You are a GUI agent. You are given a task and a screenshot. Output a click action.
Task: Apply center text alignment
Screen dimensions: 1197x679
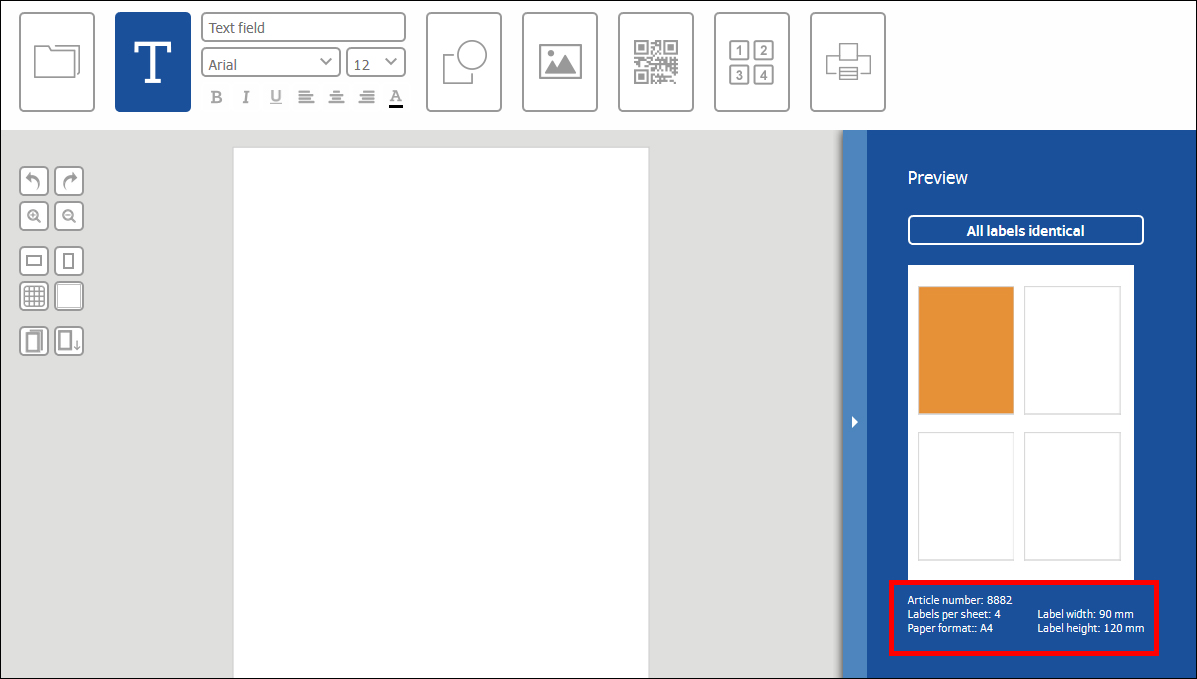coord(336,97)
